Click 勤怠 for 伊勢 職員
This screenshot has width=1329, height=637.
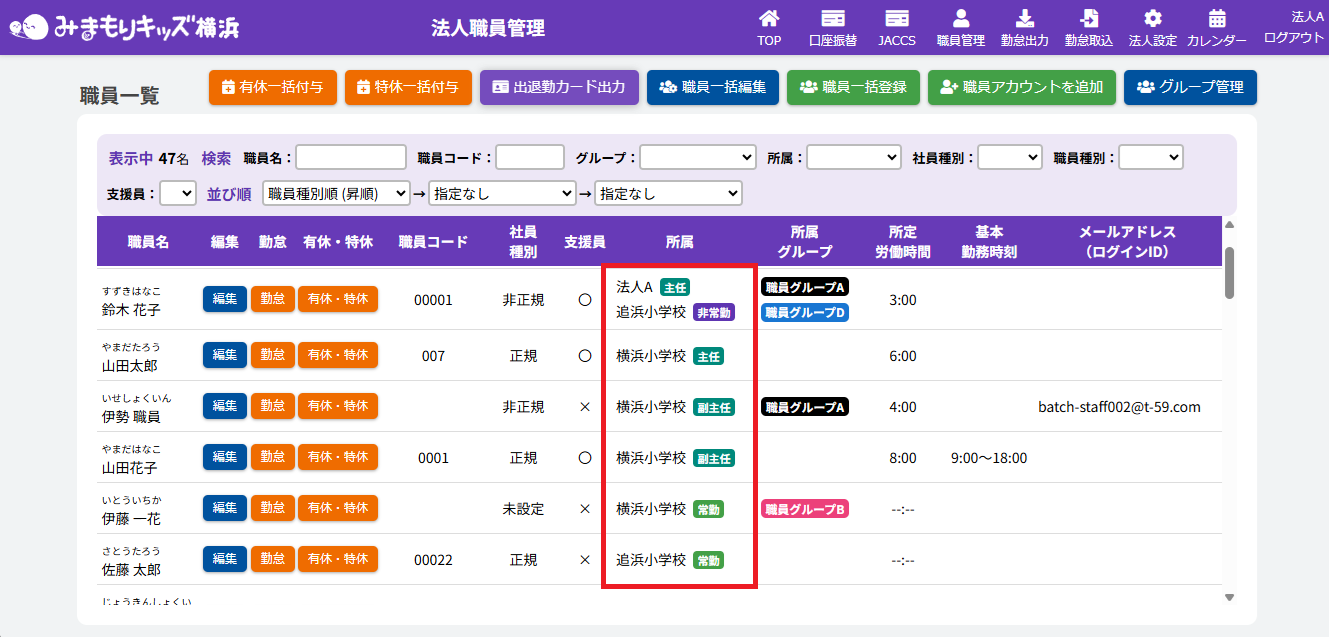point(272,406)
